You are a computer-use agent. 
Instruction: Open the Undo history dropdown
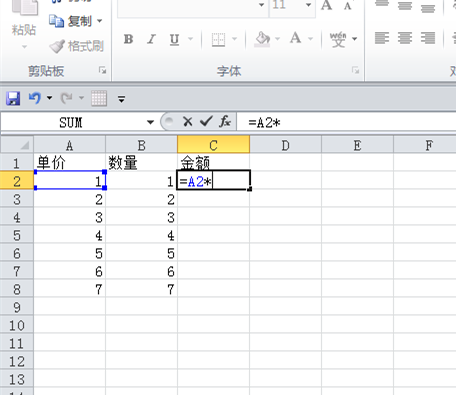(x=49, y=98)
